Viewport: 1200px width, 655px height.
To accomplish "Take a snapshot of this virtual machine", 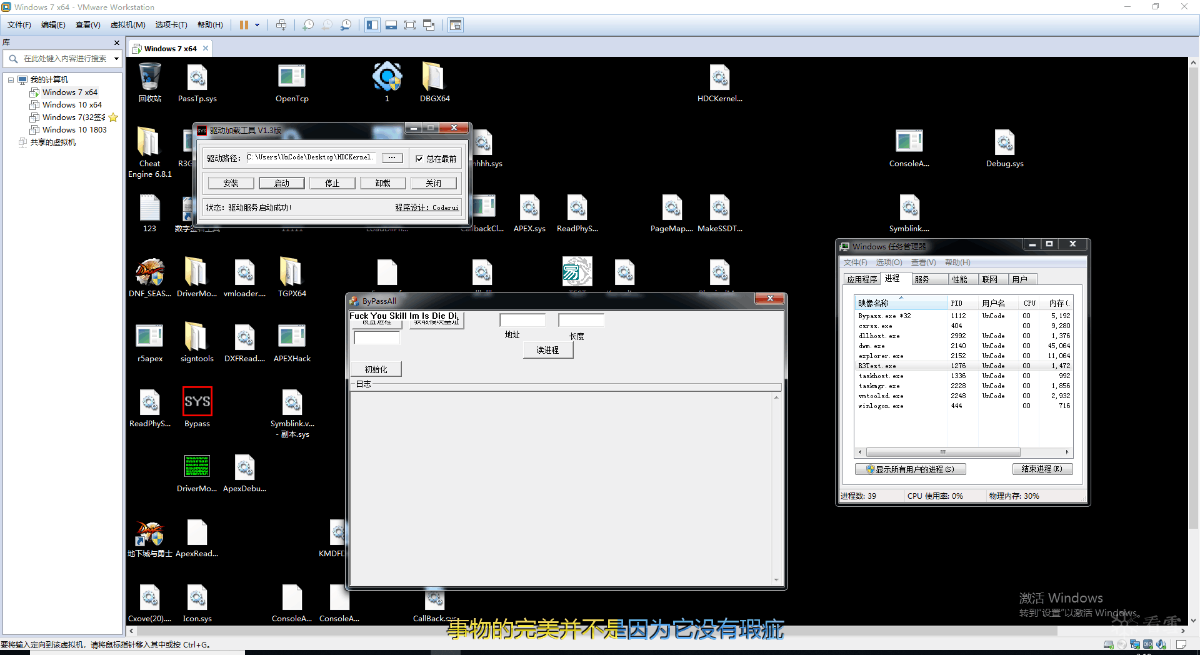I will pos(308,24).
